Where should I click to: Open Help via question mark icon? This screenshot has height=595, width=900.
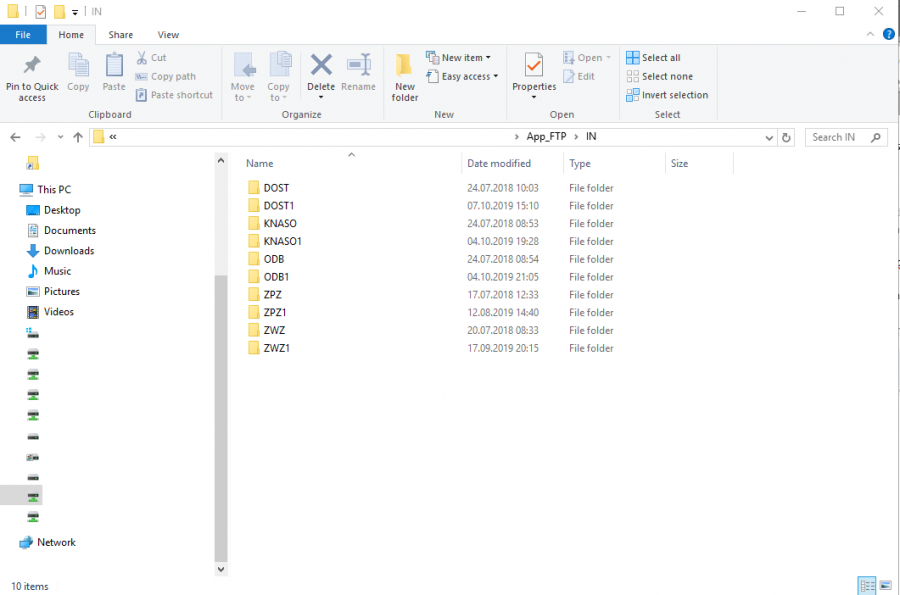pos(889,34)
